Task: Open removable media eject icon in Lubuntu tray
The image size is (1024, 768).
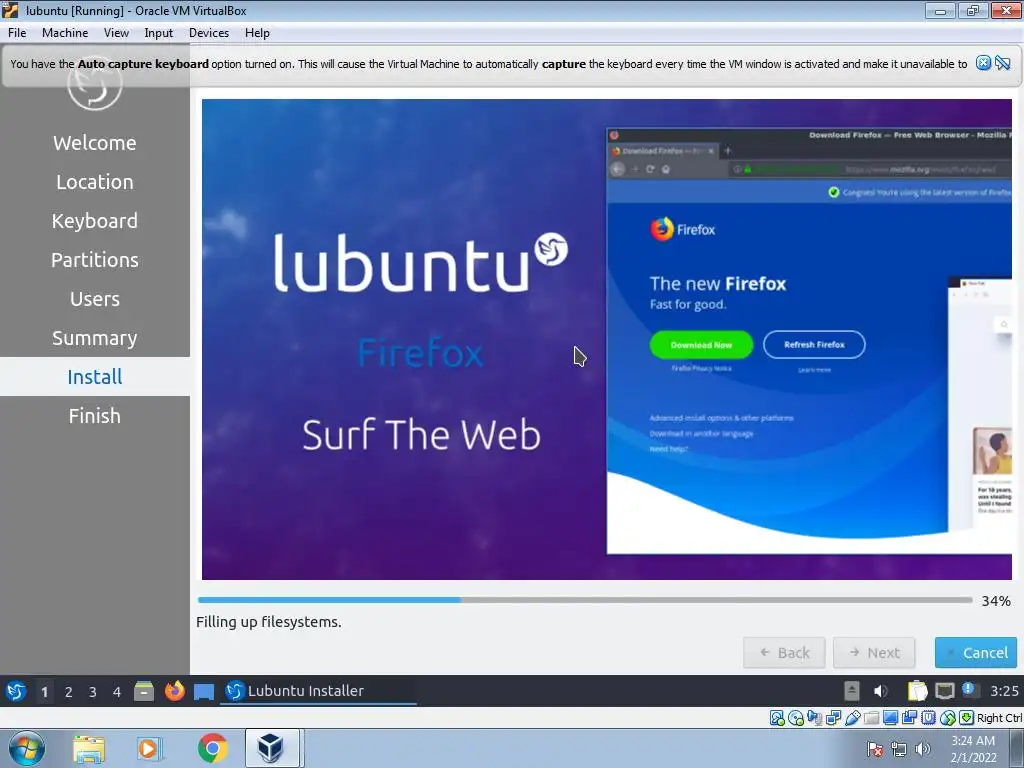Action: coord(852,691)
